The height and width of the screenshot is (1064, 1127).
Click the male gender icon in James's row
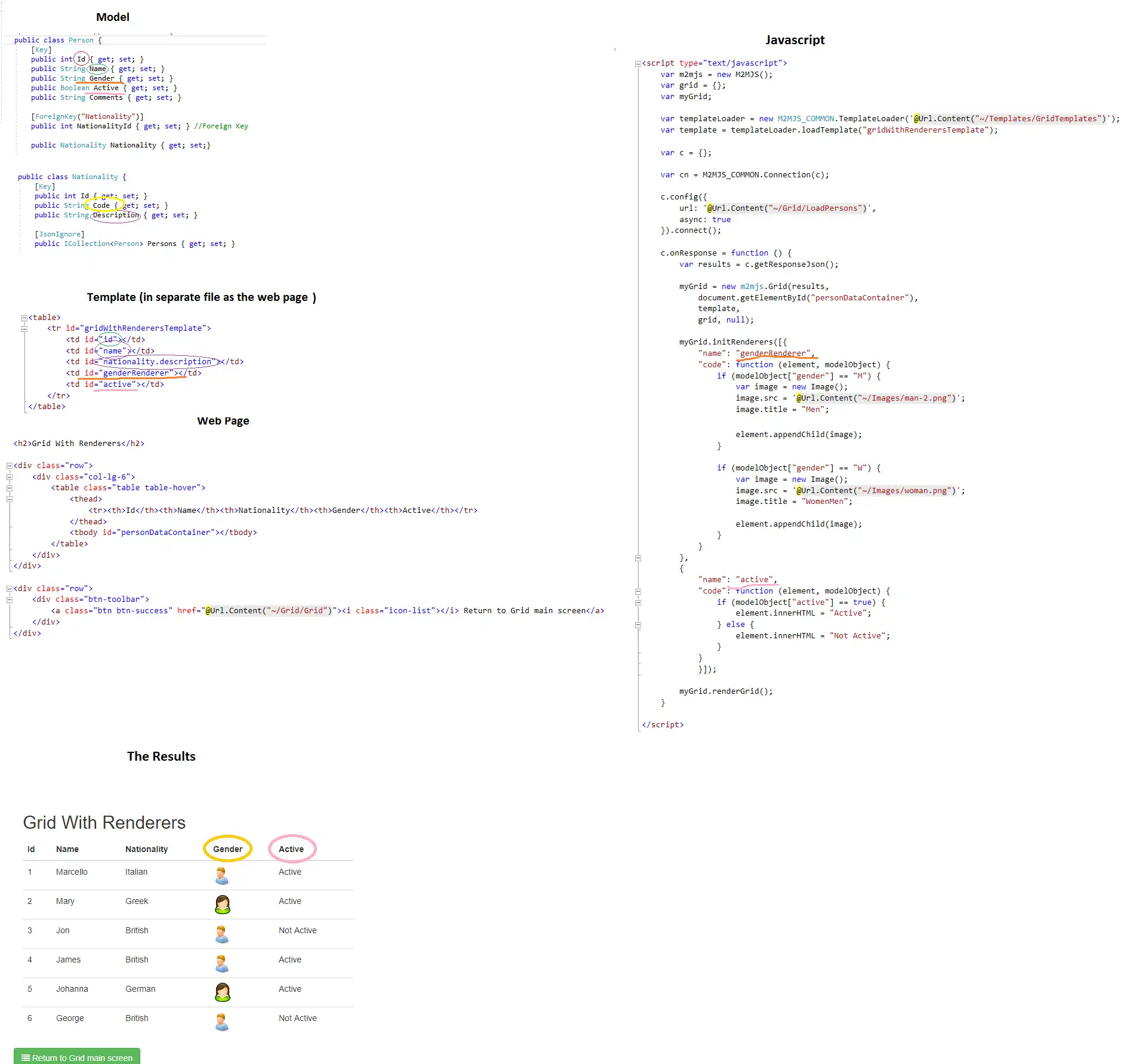pos(222,964)
